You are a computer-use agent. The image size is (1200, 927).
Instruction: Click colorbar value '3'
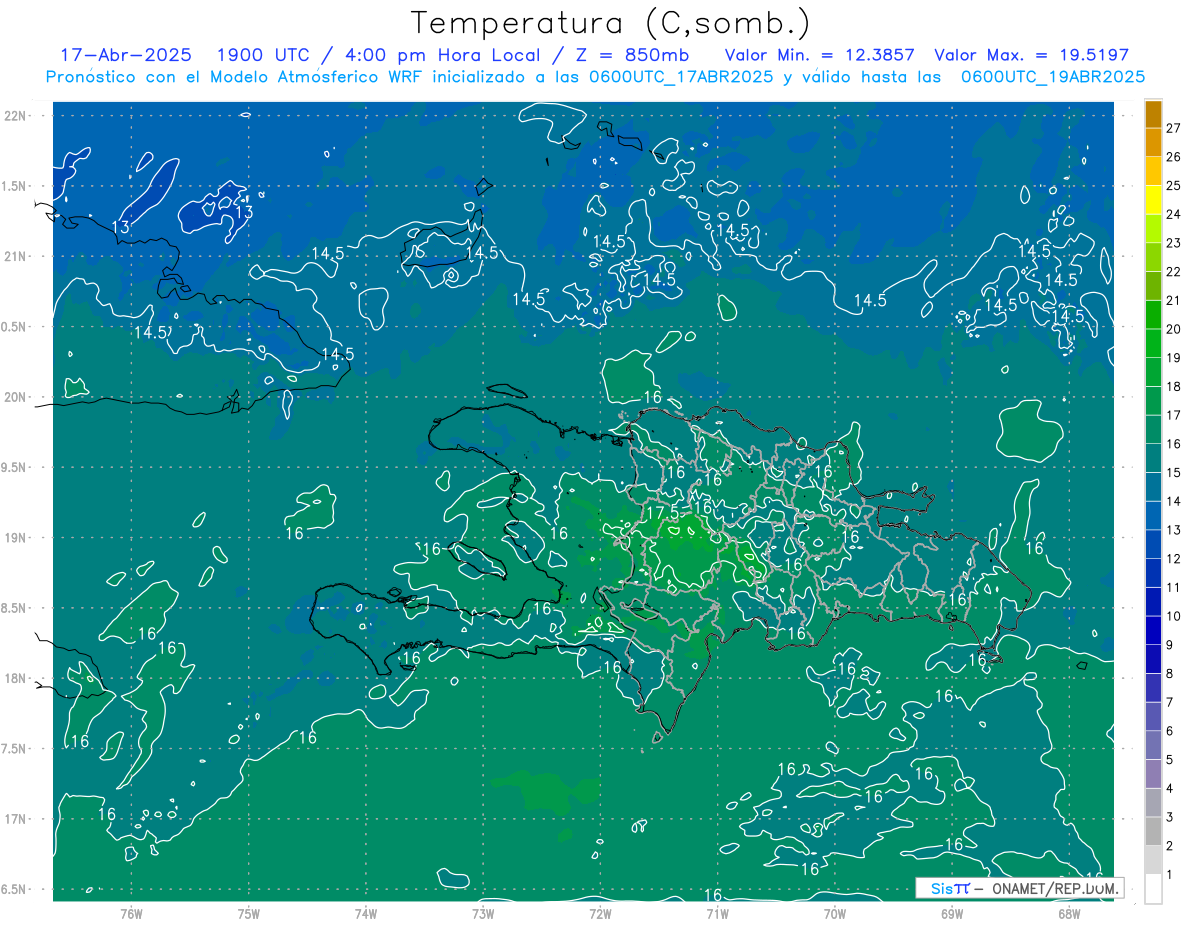pyautogui.click(x=1170, y=818)
